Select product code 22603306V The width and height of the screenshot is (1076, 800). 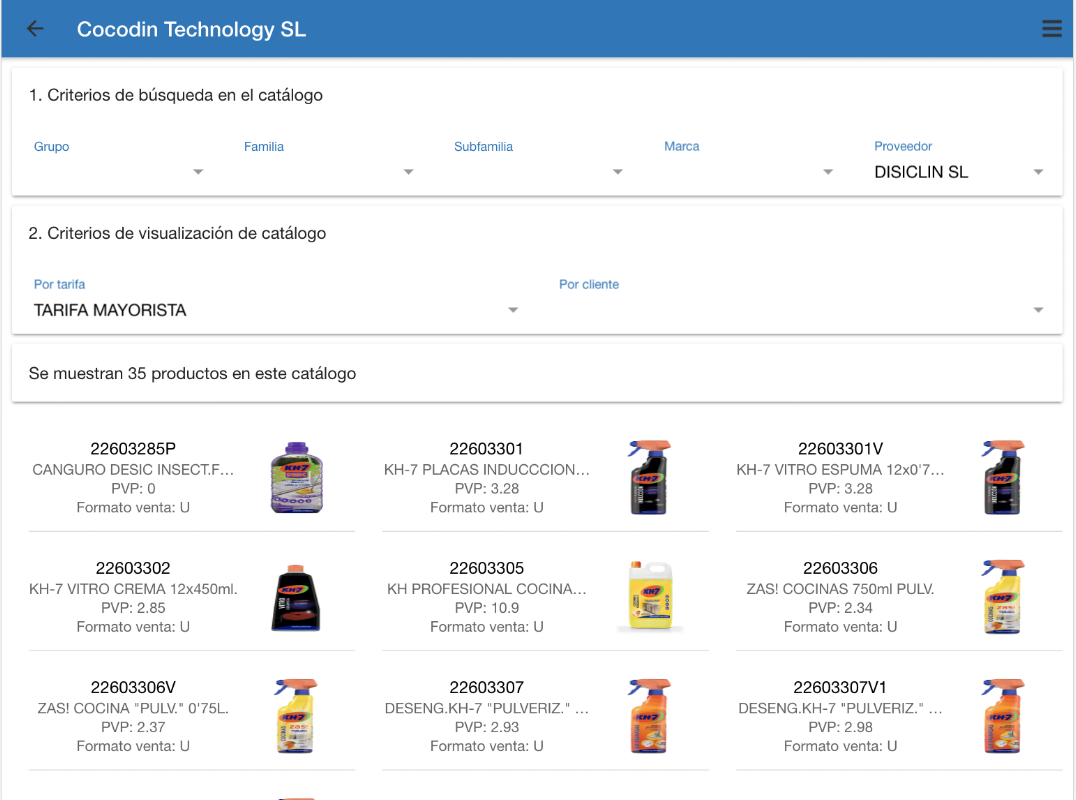click(133, 687)
